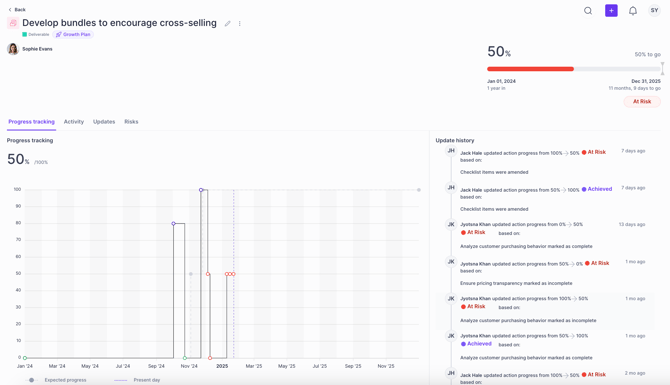This screenshot has width=670, height=385.
Task: Click Sophie Evans profile photo
Action: click(13, 49)
